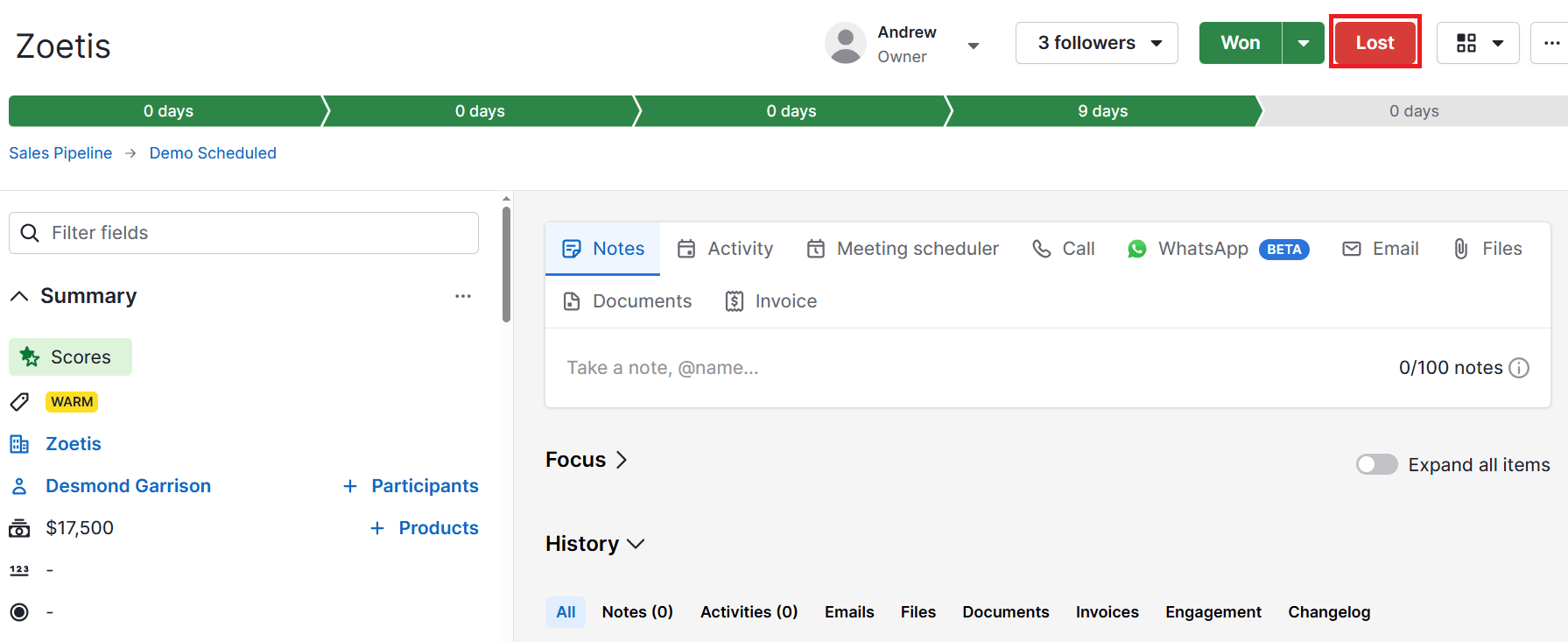Image resolution: width=1568 pixels, height=642 pixels.
Task: Click the envelope icon on Email tab
Action: [x=1352, y=249]
